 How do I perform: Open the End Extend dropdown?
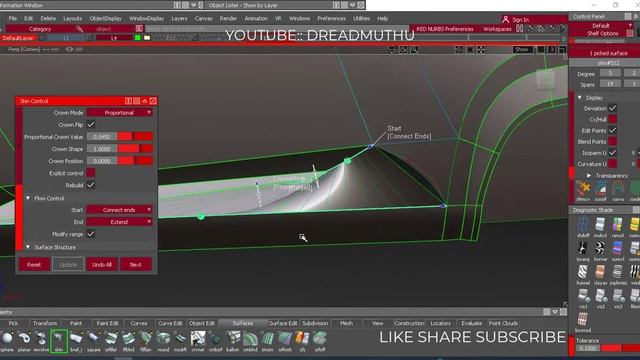[x=120, y=222]
